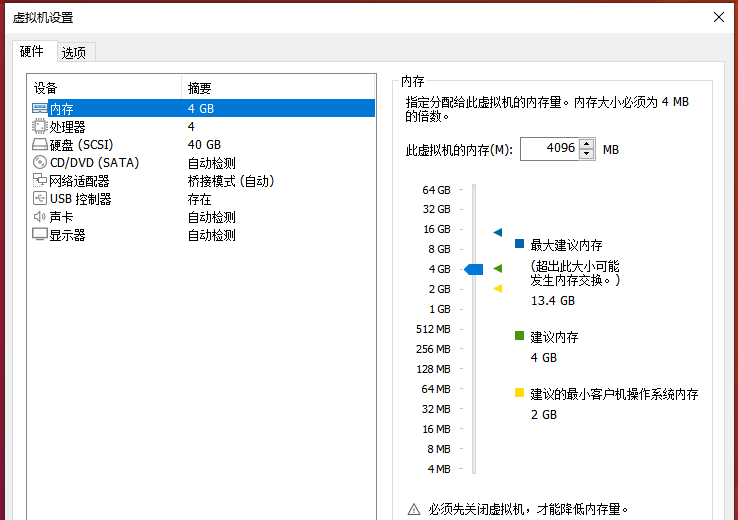The image size is (738, 520).
Task: Select the 显示器 row label
Action: (67, 235)
